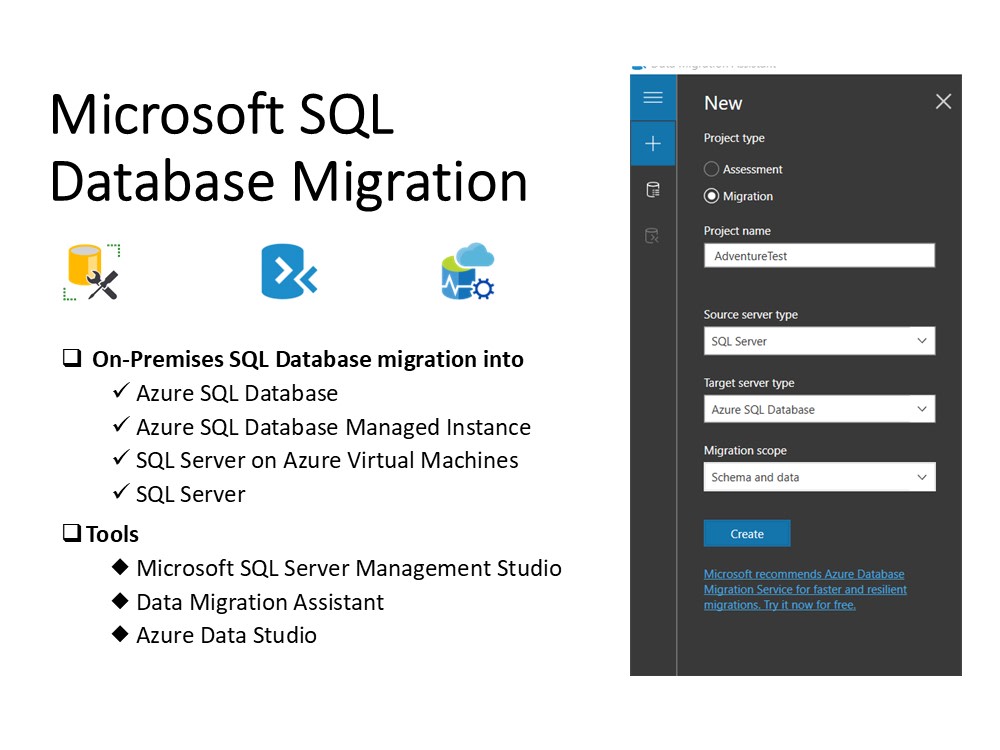Click the Tools checkbox bullet
The height and width of the screenshot is (750, 1000).
point(72,533)
